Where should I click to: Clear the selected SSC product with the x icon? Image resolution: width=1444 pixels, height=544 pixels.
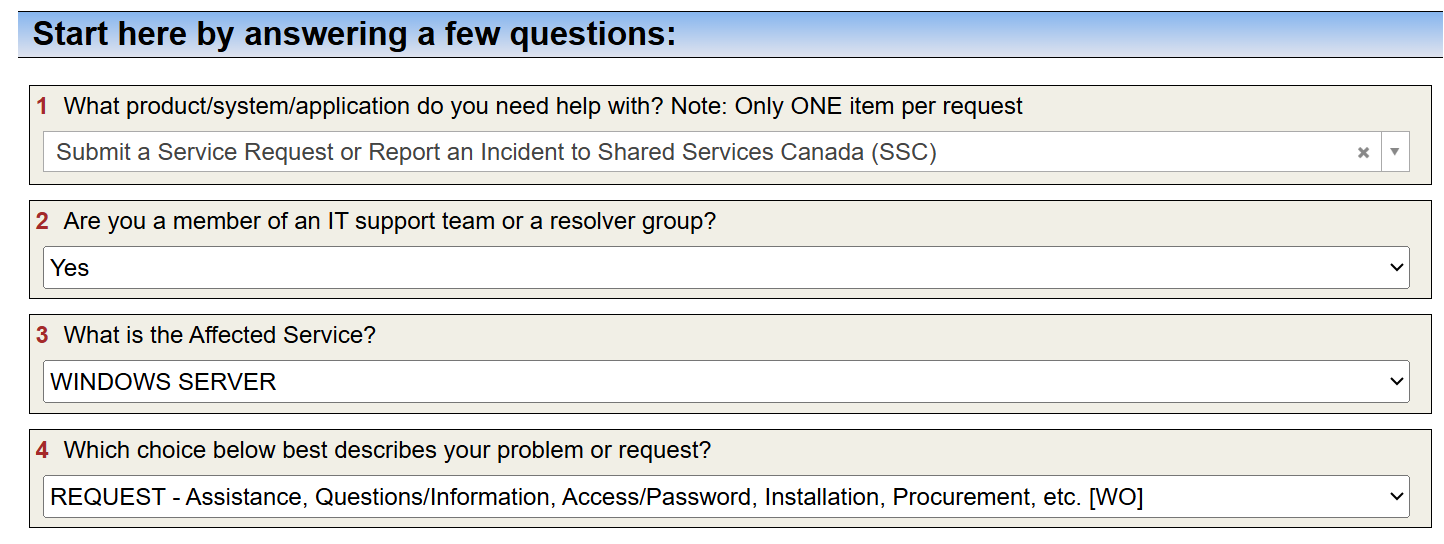tap(1363, 153)
